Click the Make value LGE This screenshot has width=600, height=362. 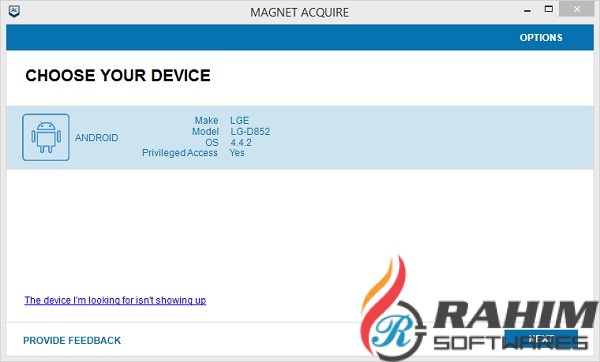tap(240, 121)
